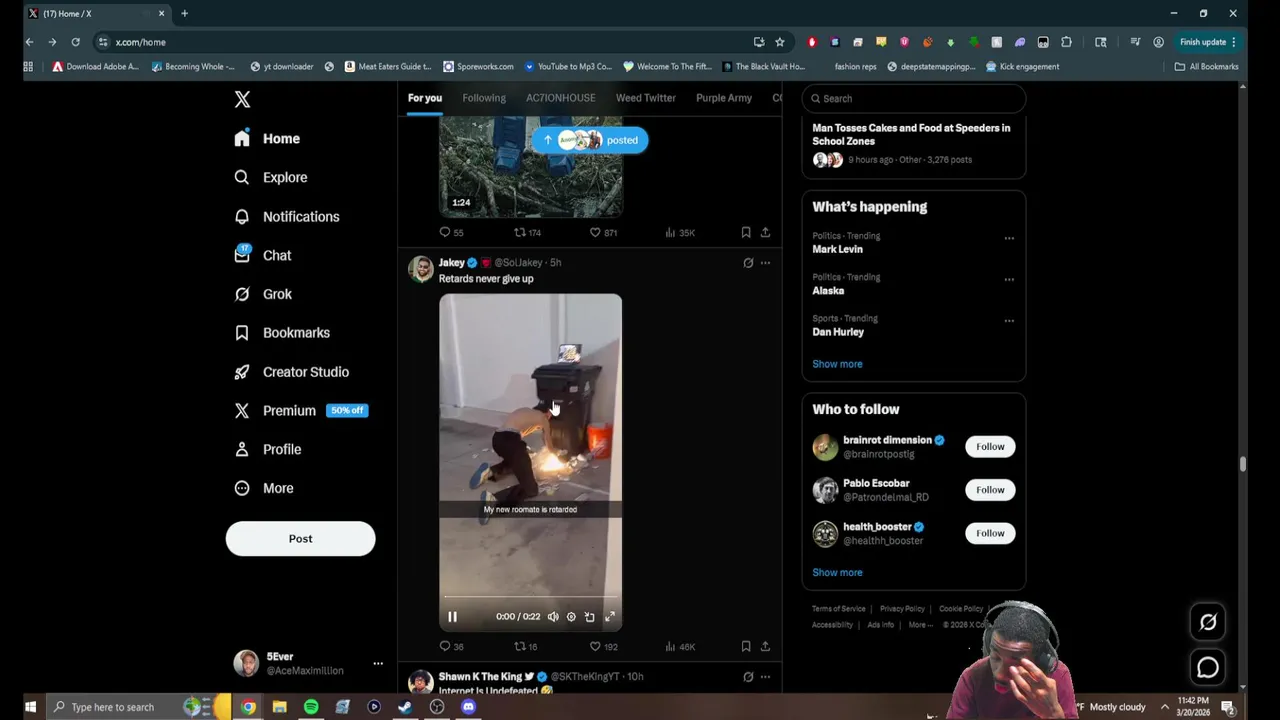The width and height of the screenshot is (1280, 720).
Task: Like Jakey's post with 192 likes
Action: [603, 647]
